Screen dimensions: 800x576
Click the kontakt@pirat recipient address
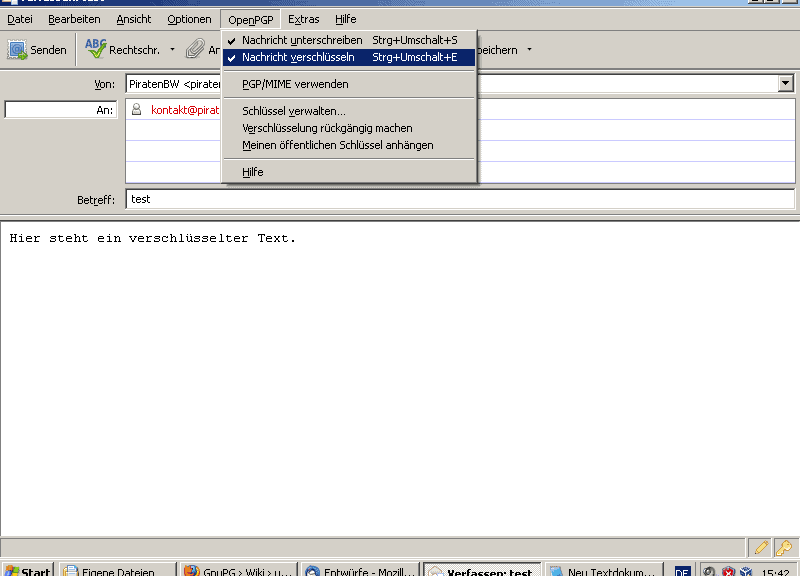point(185,110)
